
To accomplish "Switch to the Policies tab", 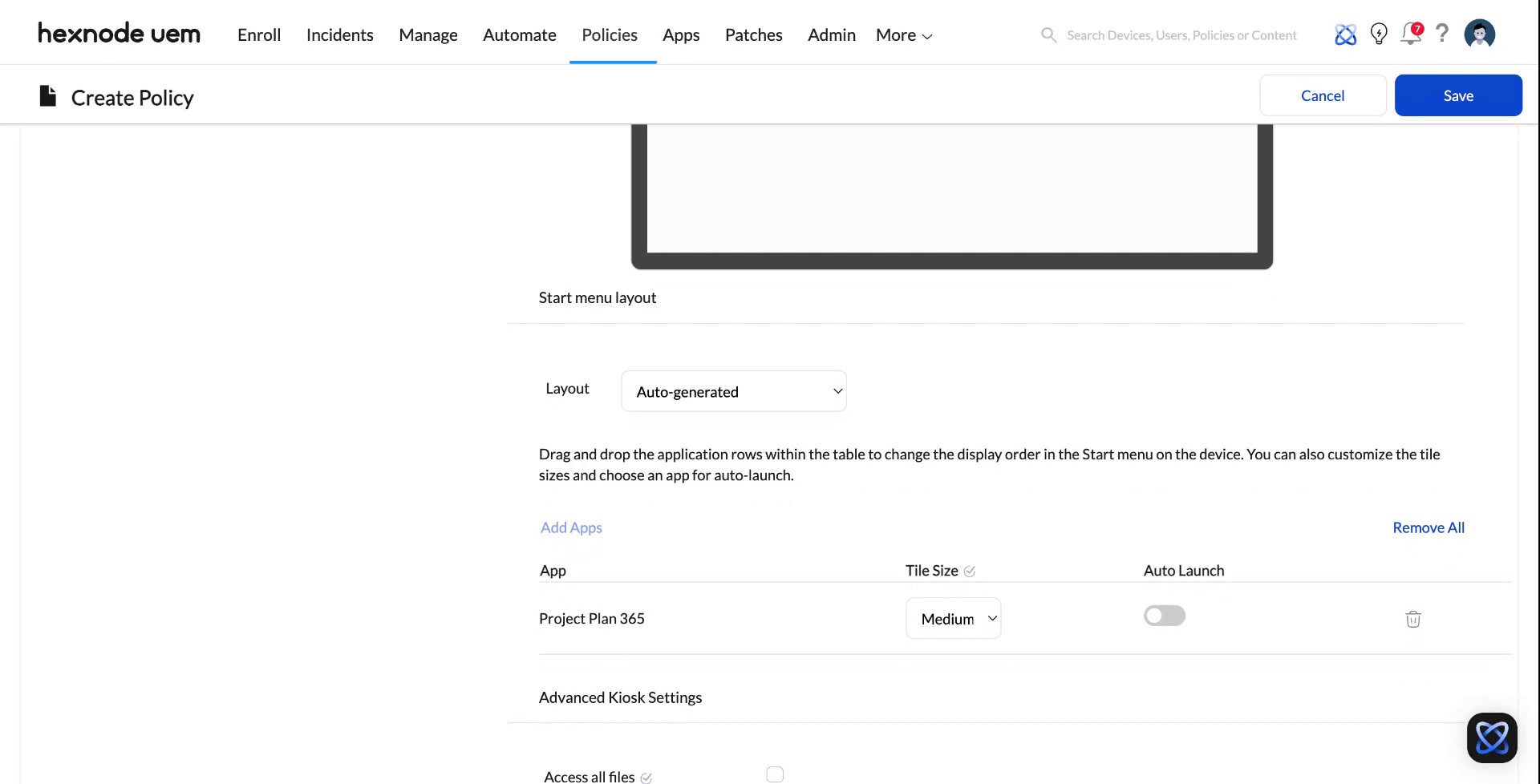I will pyautogui.click(x=609, y=34).
